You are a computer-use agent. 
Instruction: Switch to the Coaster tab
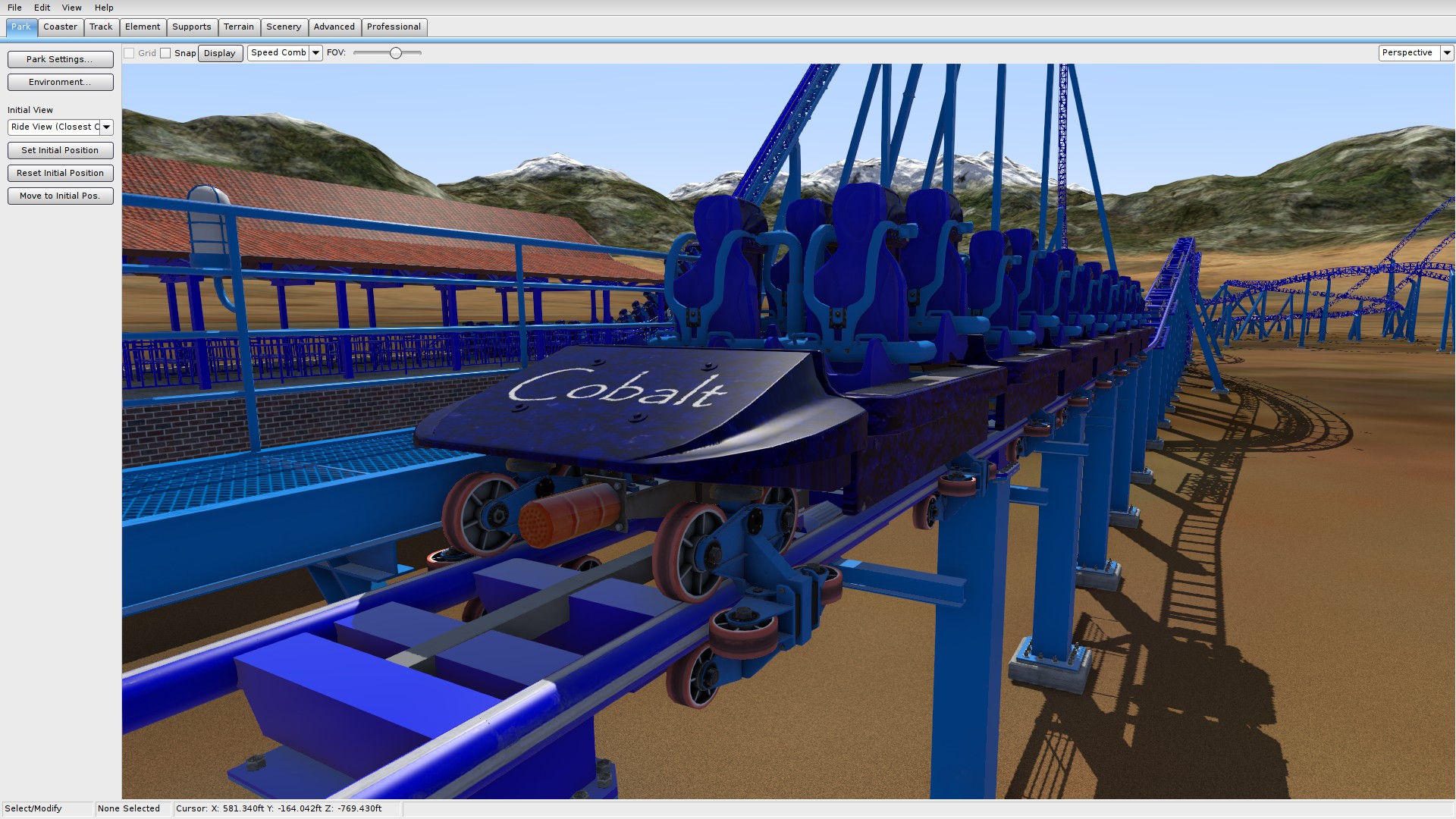pyautogui.click(x=60, y=27)
